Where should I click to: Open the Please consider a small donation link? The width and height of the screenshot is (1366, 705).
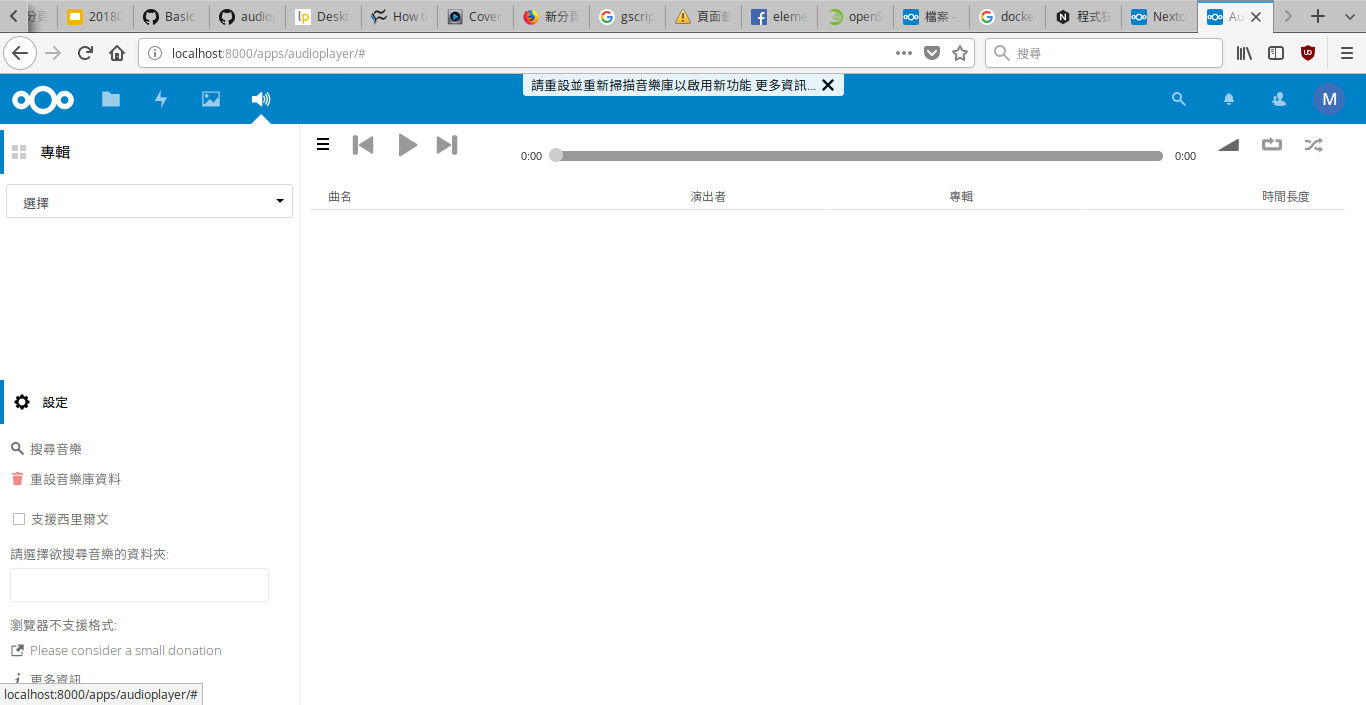point(125,650)
